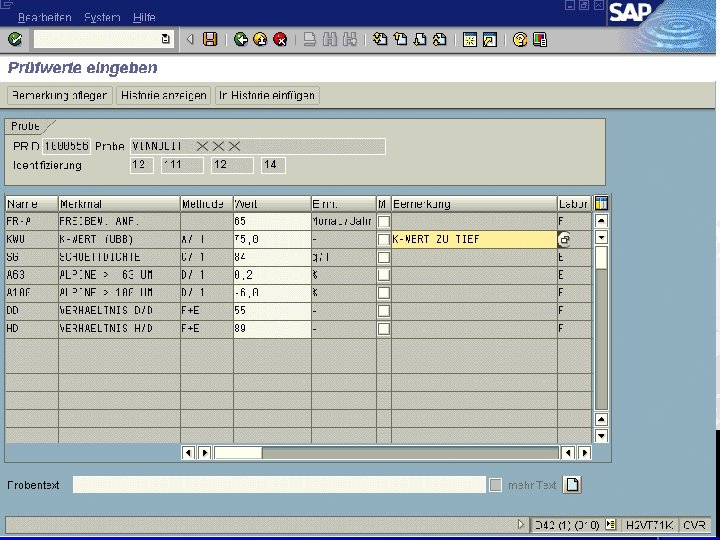The width and height of the screenshot is (720, 540).
Task: Collapse command field with left triangle
Action: click(x=190, y=39)
